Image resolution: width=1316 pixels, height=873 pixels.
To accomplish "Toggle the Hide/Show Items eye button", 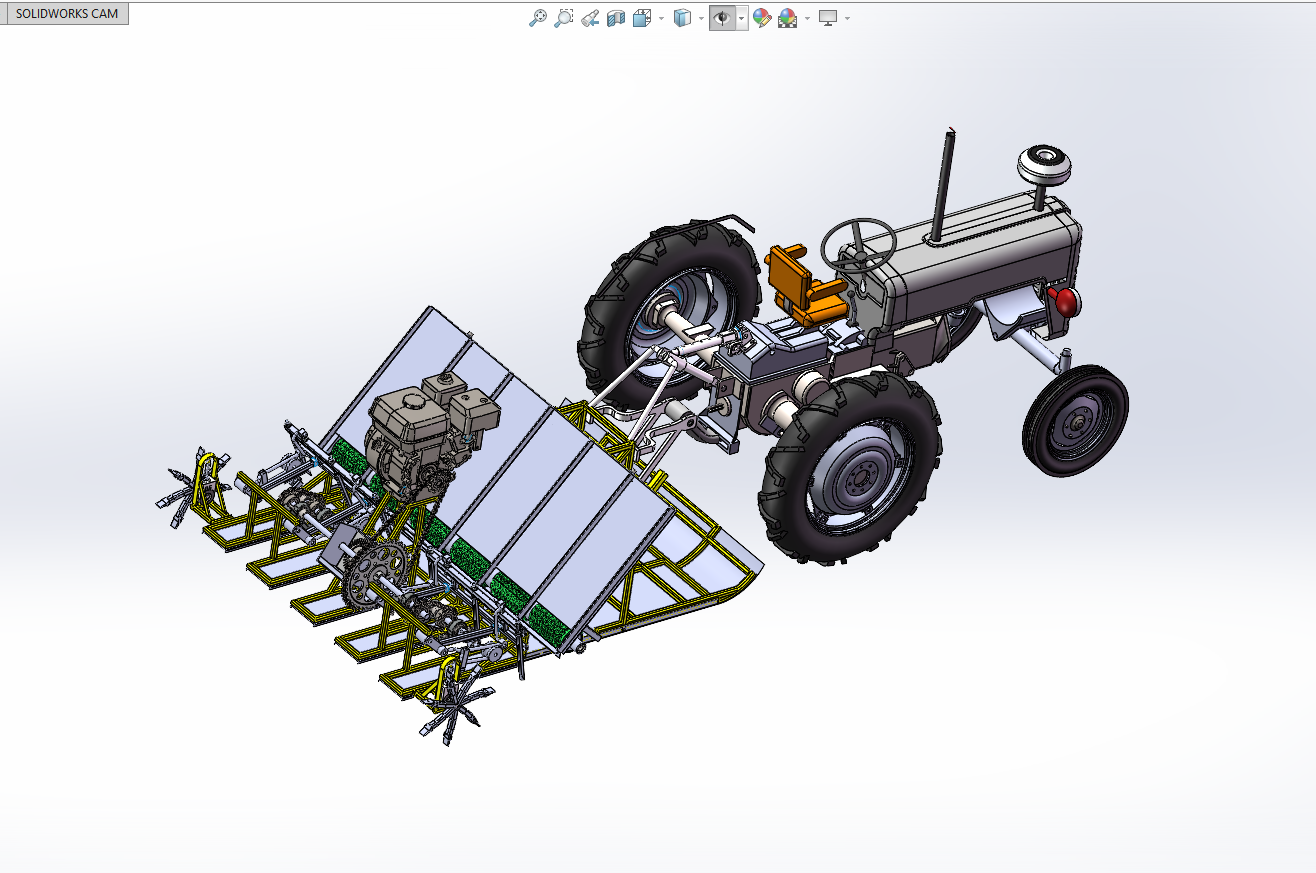I will pos(722,18).
